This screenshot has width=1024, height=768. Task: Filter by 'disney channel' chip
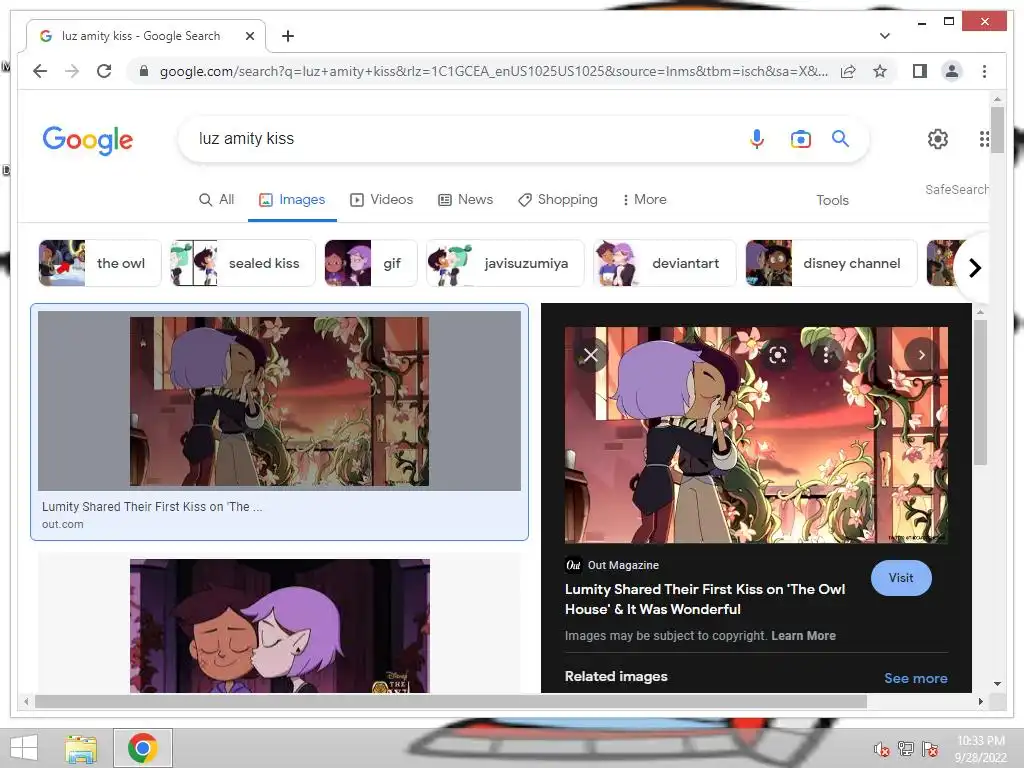(x=831, y=263)
